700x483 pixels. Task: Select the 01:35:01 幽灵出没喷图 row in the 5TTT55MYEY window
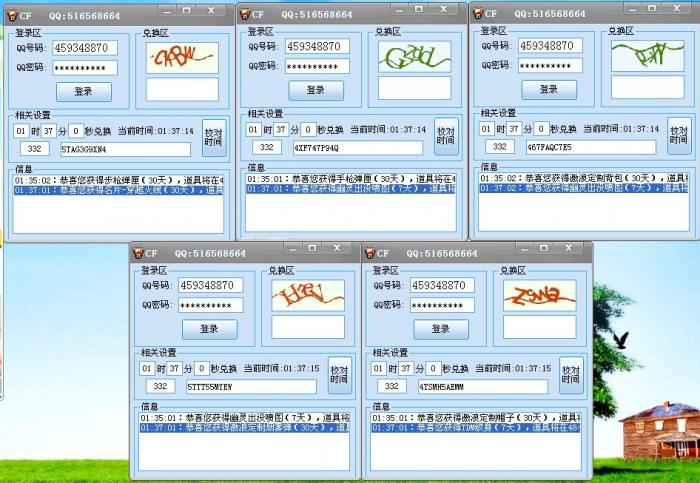coord(244,418)
